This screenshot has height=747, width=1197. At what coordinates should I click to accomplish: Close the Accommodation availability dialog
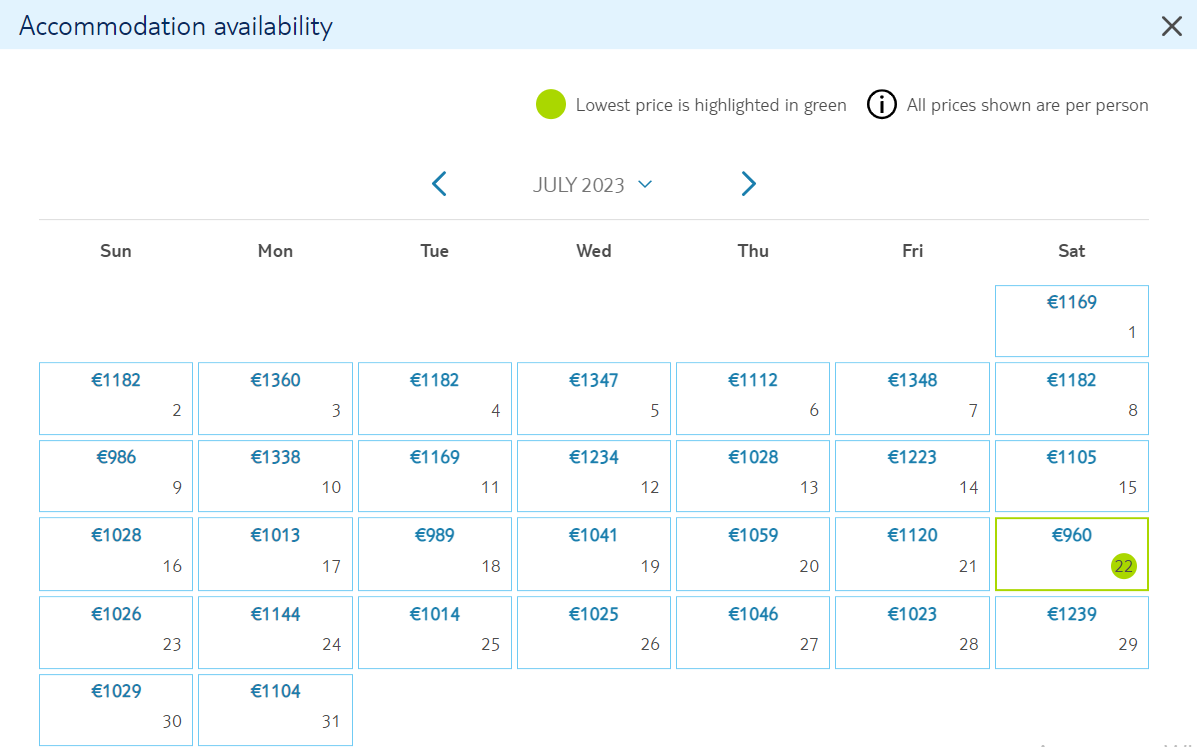[x=1171, y=26]
